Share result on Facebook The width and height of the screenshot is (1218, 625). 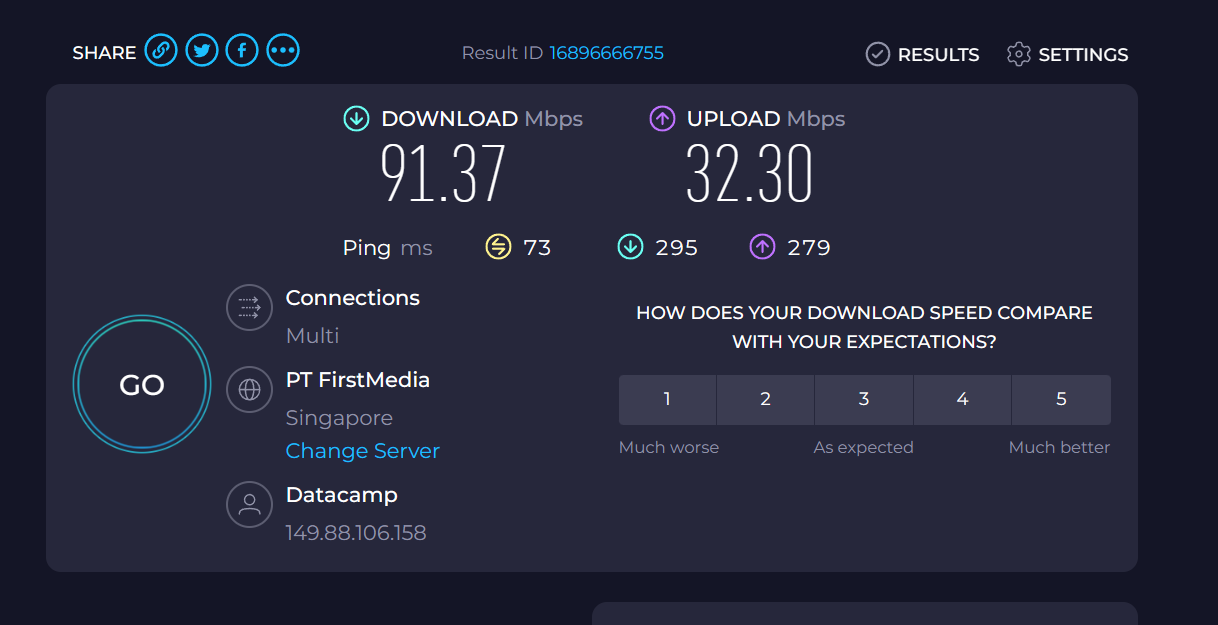[242, 50]
